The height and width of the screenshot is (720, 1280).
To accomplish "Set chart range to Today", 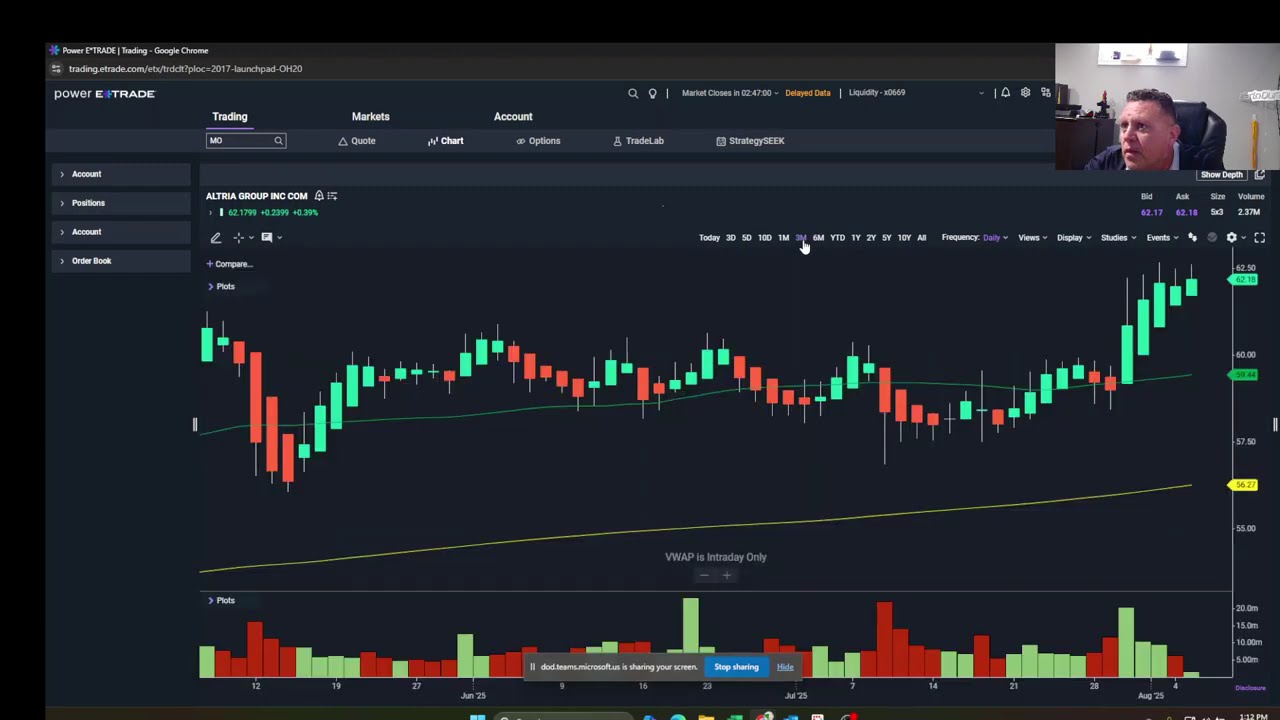I will point(709,238).
